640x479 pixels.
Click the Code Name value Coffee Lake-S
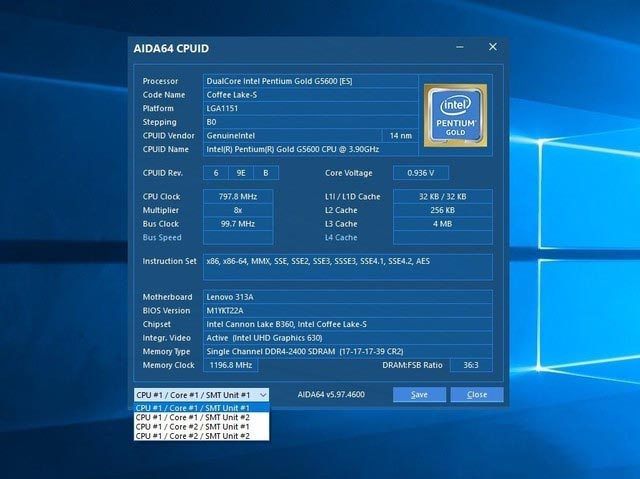click(311, 95)
